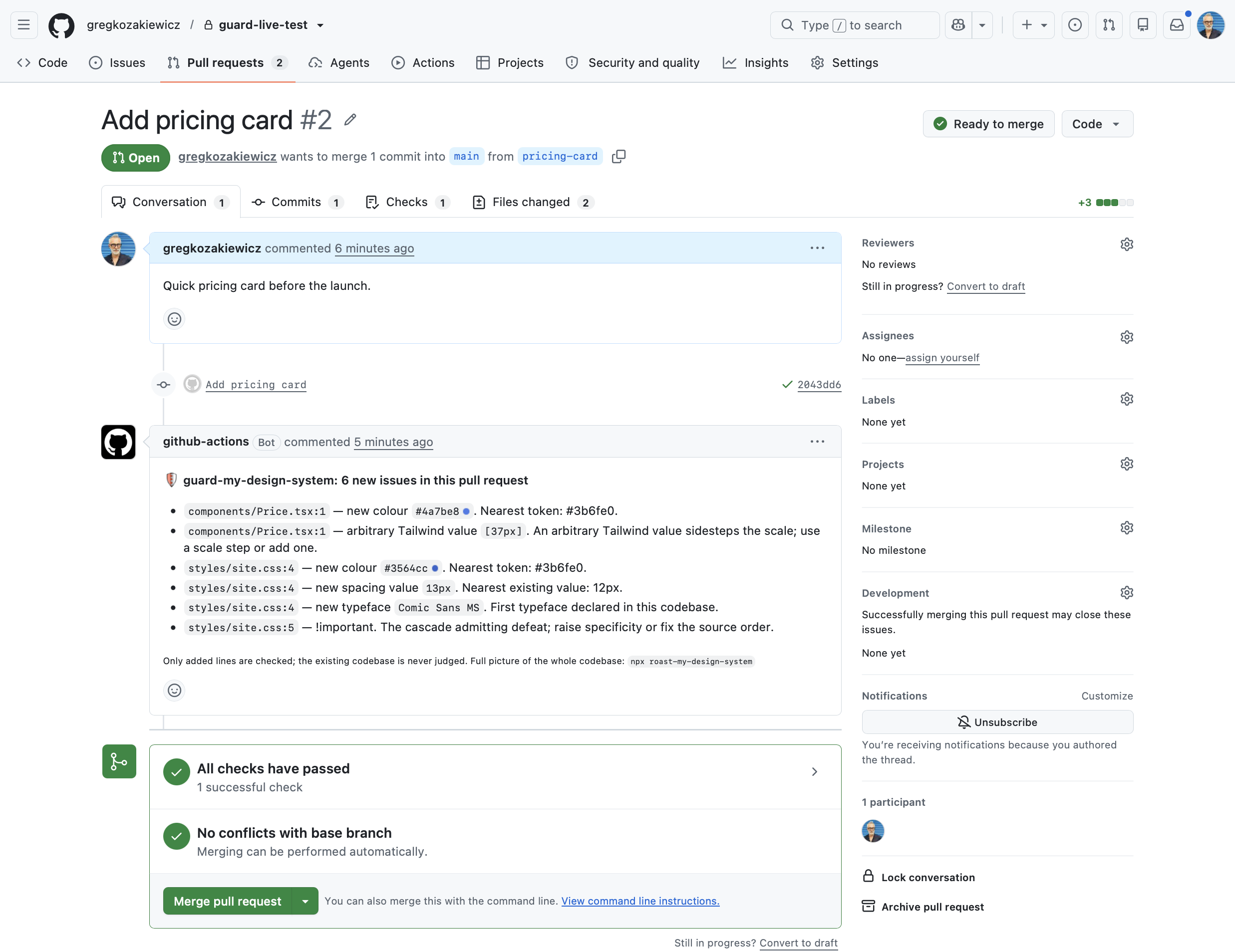
Task: Open Assignees settings gear
Action: 1127,336
